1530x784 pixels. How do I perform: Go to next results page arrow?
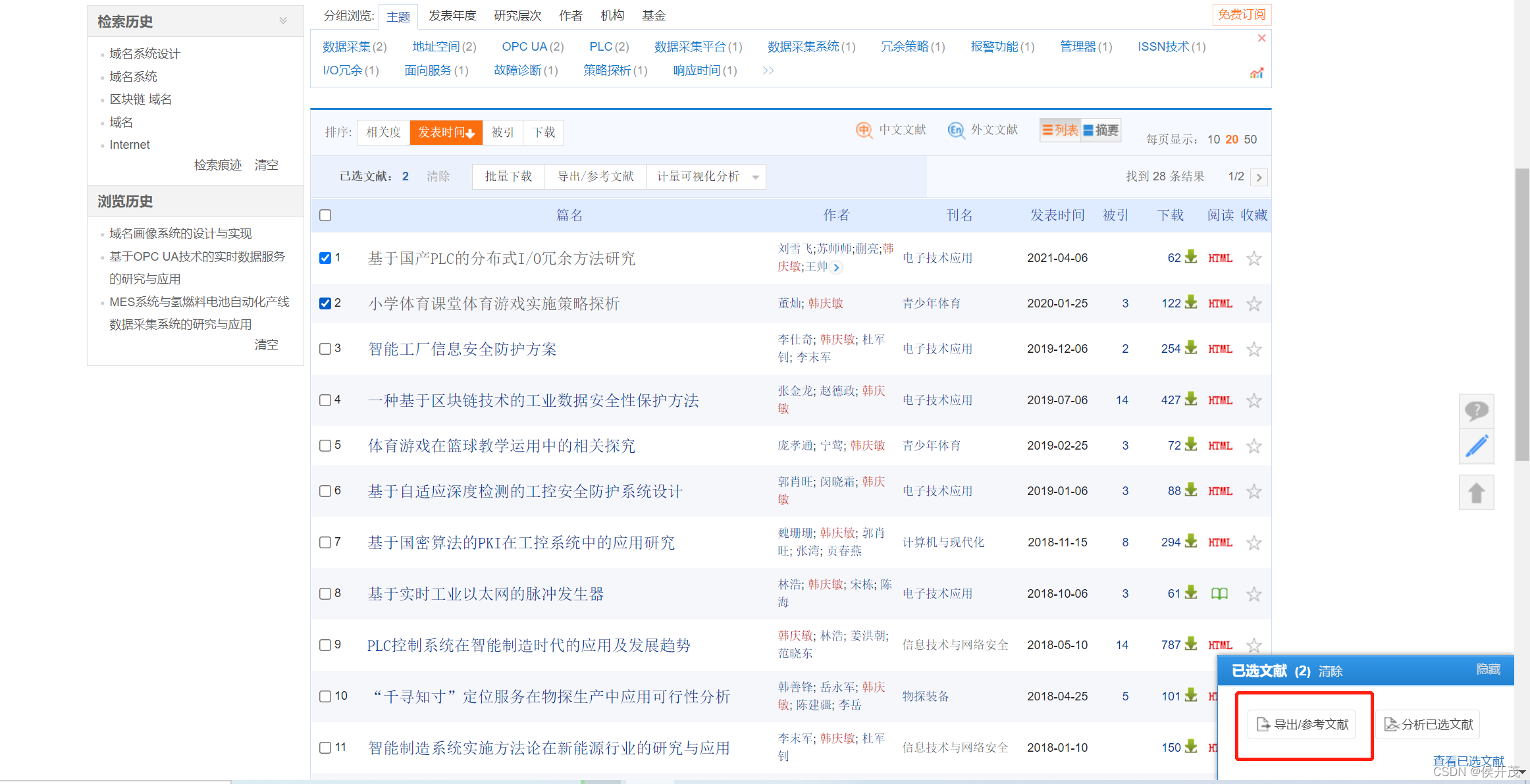click(x=1259, y=177)
